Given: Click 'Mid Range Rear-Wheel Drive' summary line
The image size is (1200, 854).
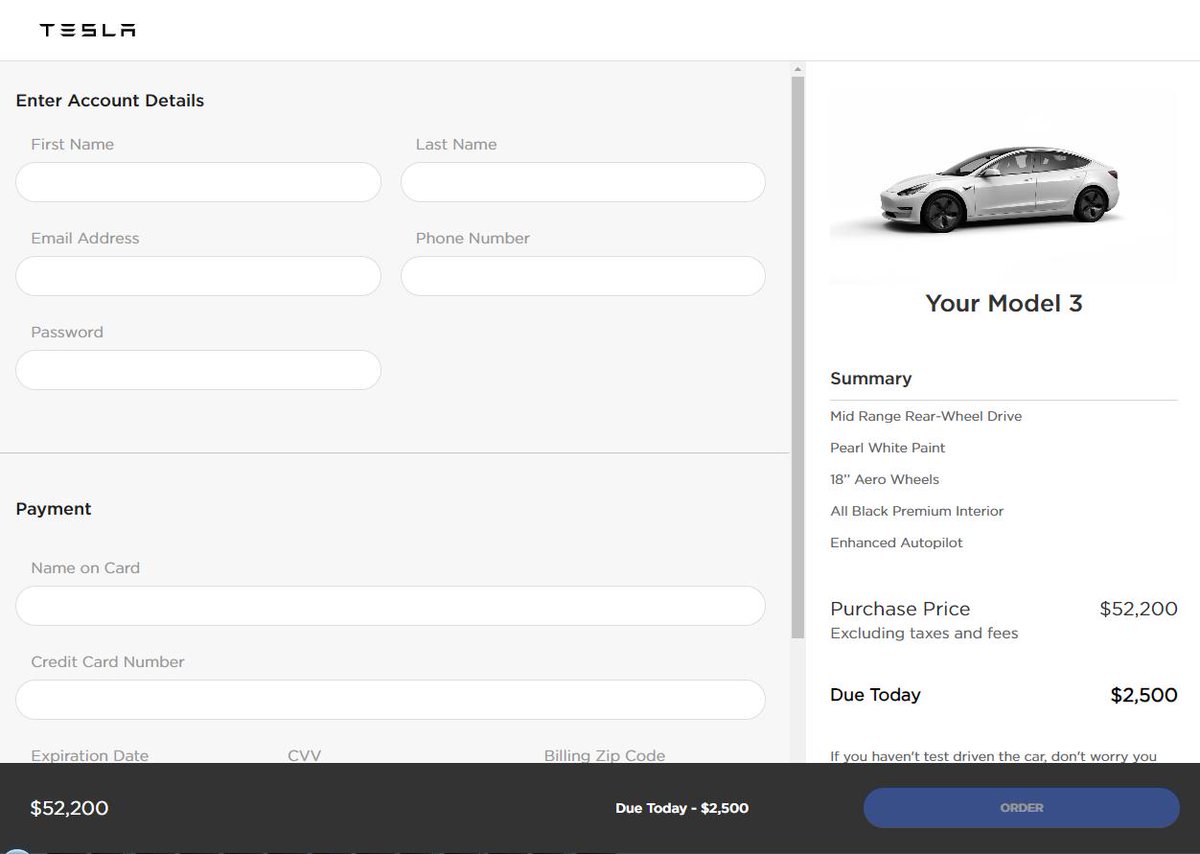Looking at the screenshot, I should tap(926, 416).
